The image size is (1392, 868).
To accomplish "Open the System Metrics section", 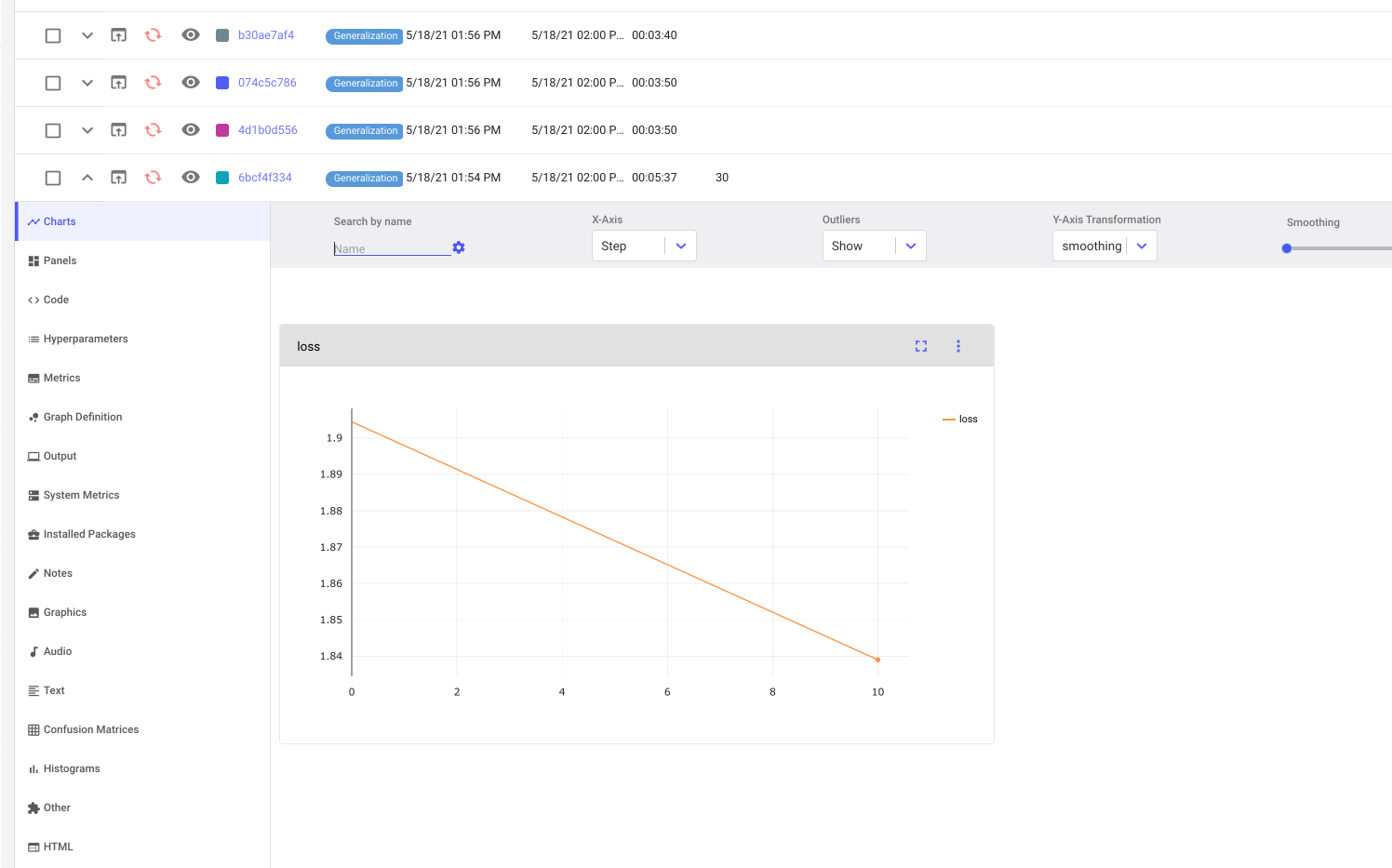I will (81, 494).
